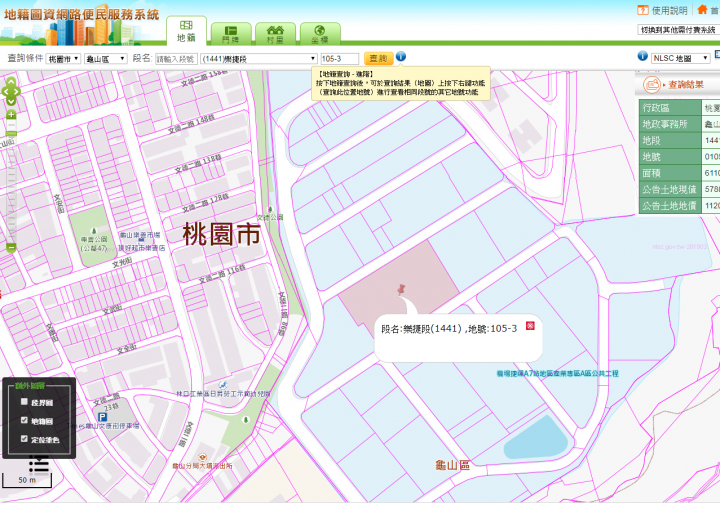Click the 面積 row label
Screen dimensions: 720x509
(x=670, y=173)
